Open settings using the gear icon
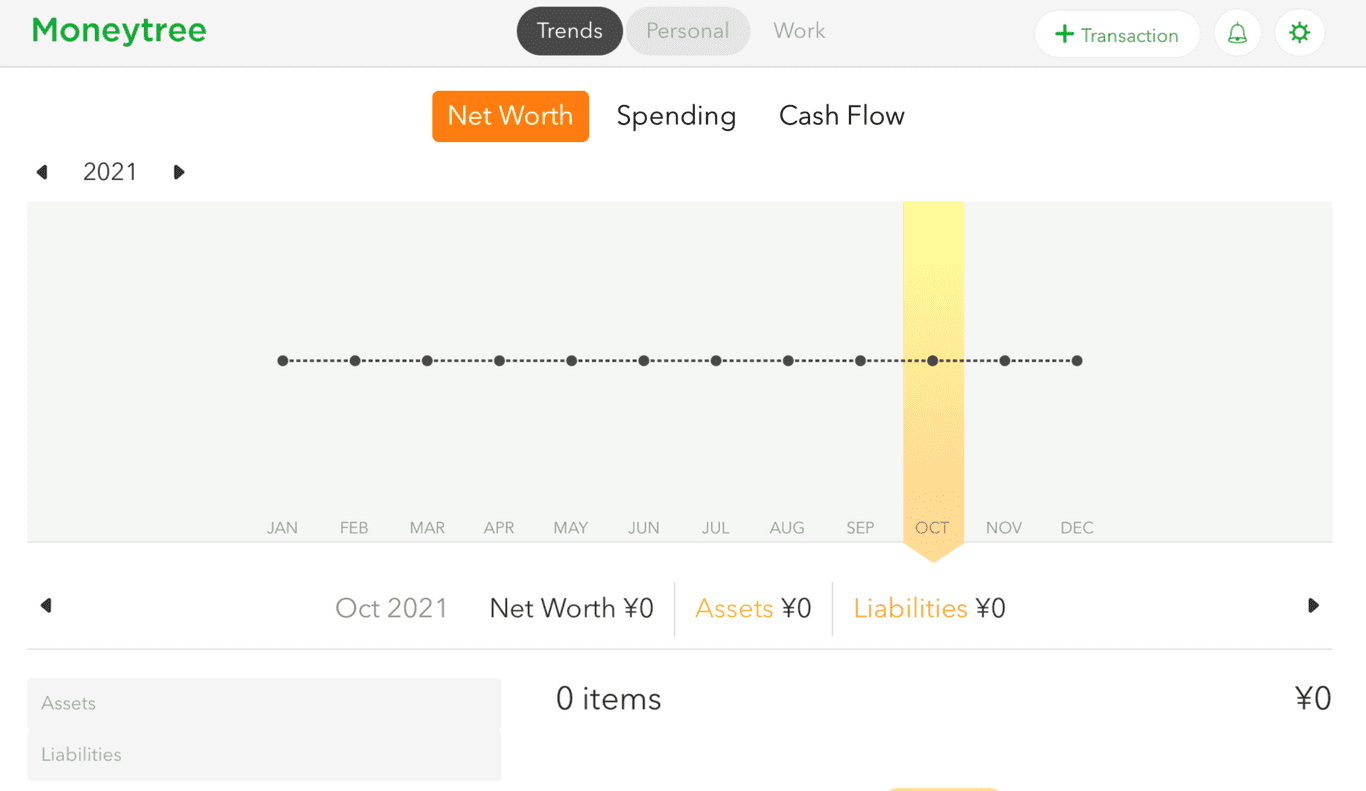Image resolution: width=1366 pixels, height=791 pixels. click(x=1299, y=32)
